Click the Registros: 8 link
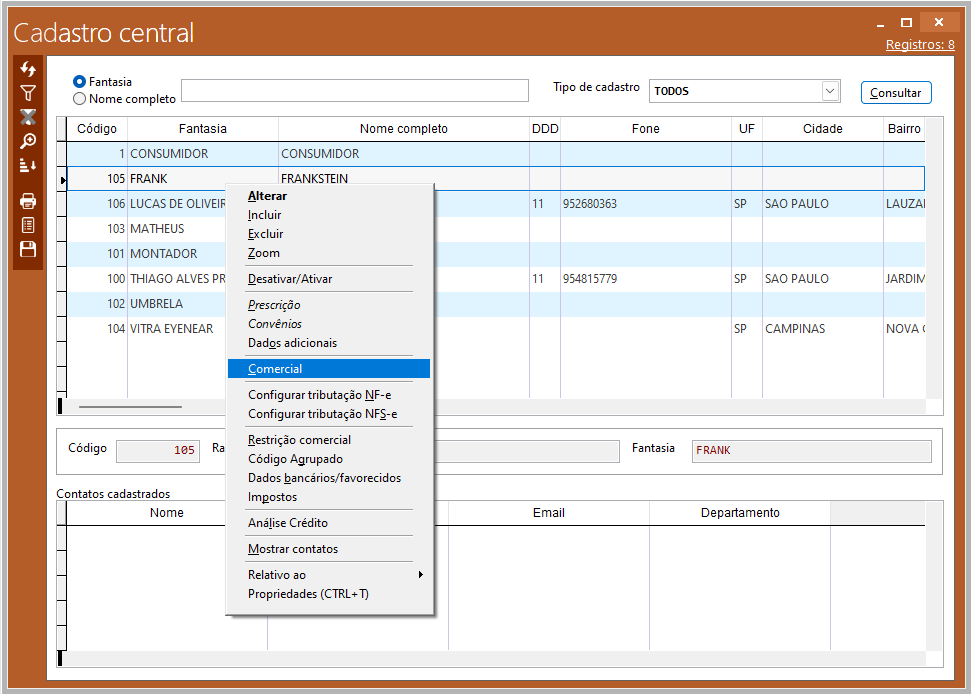Image resolution: width=971 pixels, height=694 pixels. [x=920, y=45]
